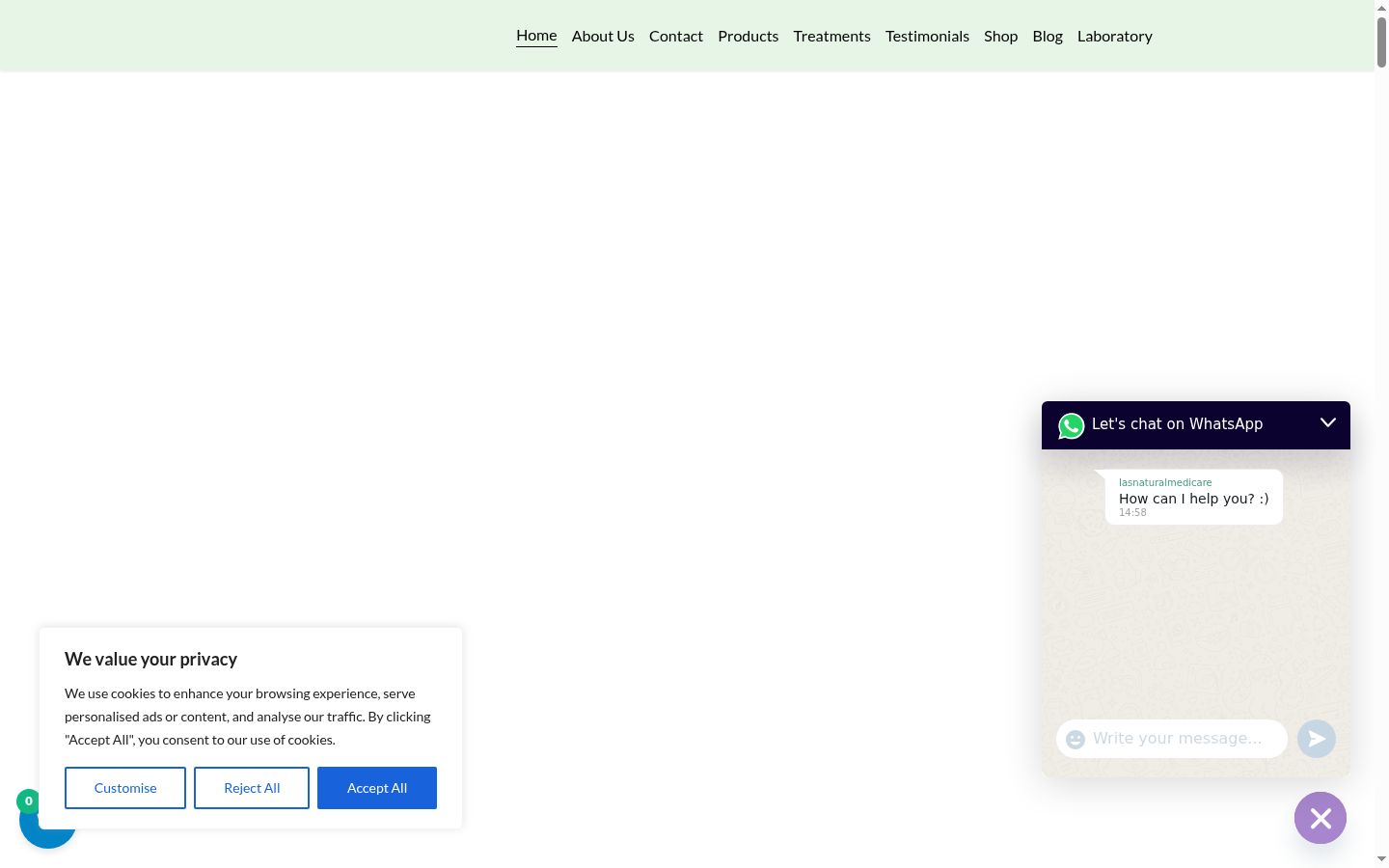Image resolution: width=1389 pixels, height=868 pixels.
Task: Collapse the WhatsApp chat with the chevron
Action: 1328,422
